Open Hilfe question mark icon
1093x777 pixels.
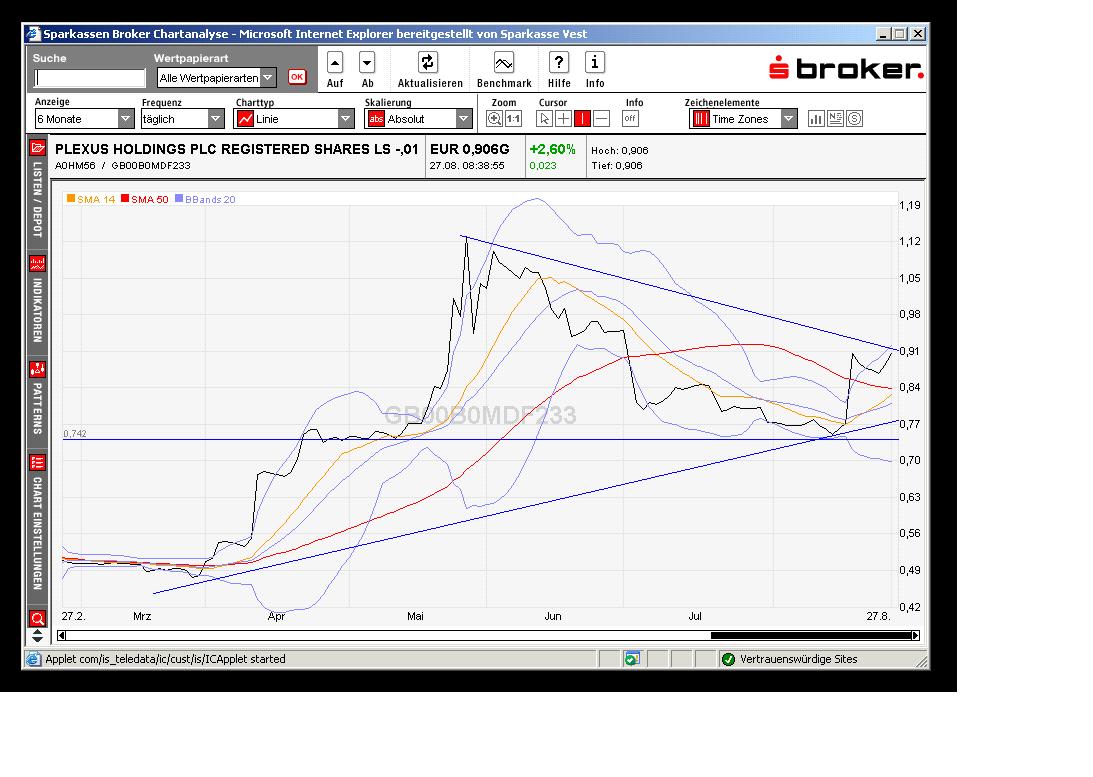point(558,63)
